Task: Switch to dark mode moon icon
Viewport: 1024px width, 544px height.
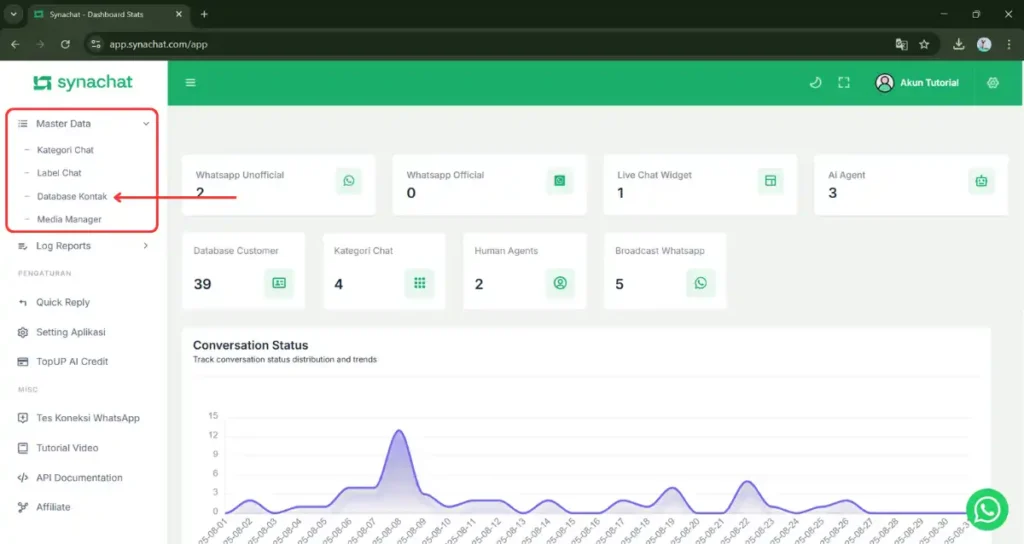Action: [x=815, y=82]
